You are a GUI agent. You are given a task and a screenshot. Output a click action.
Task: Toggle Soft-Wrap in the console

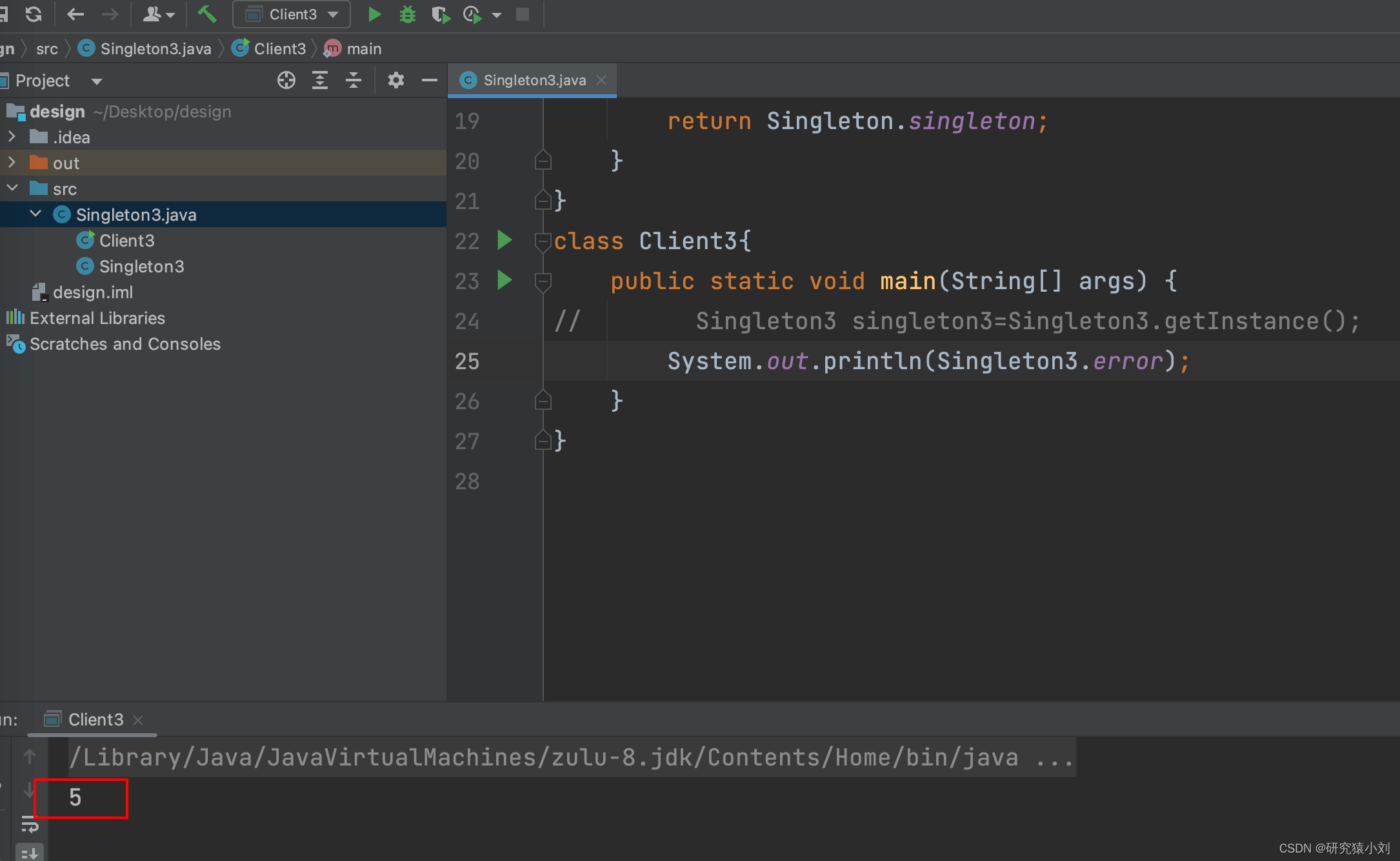[29, 825]
